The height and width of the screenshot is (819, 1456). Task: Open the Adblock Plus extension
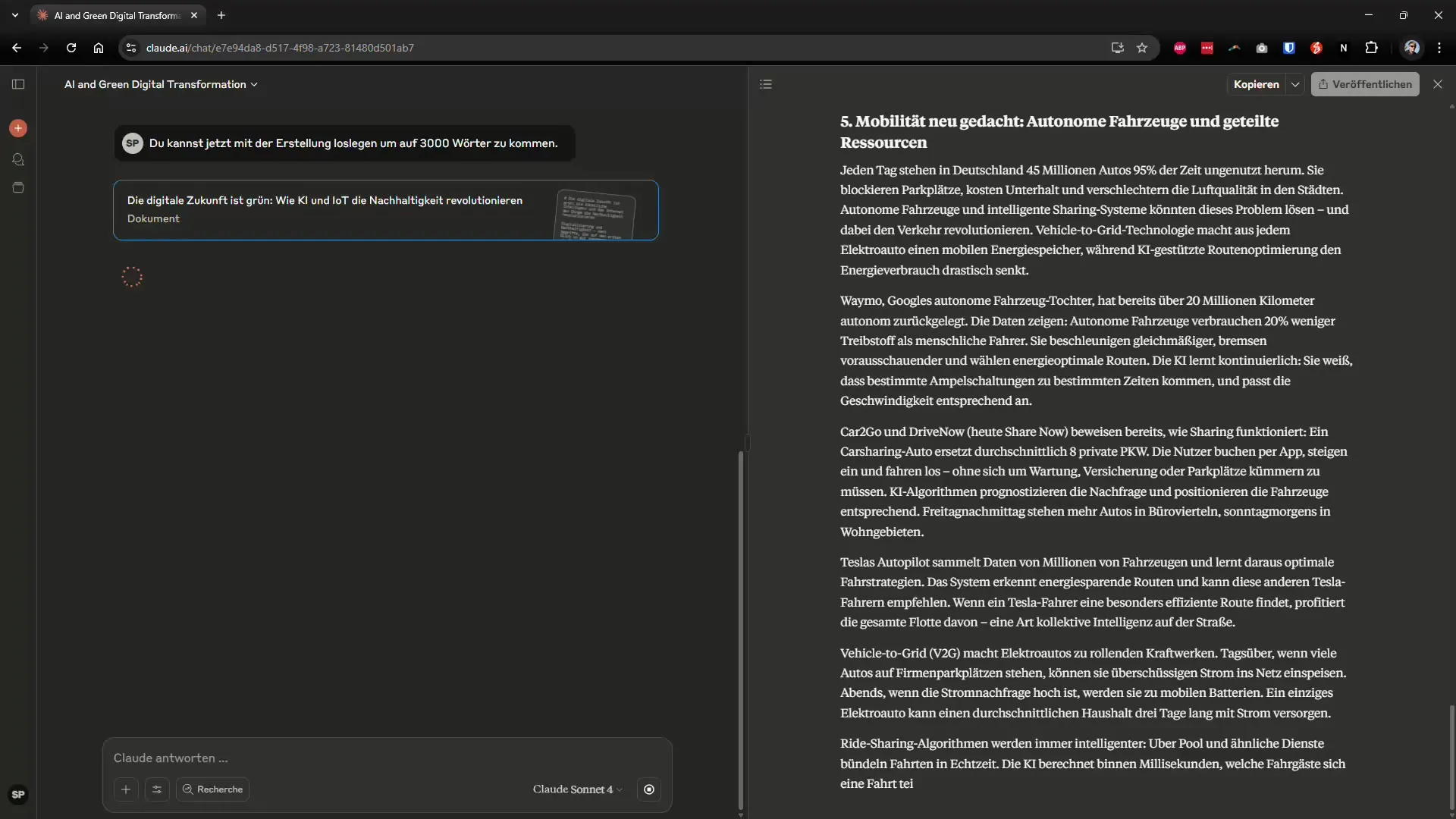[1180, 48]
